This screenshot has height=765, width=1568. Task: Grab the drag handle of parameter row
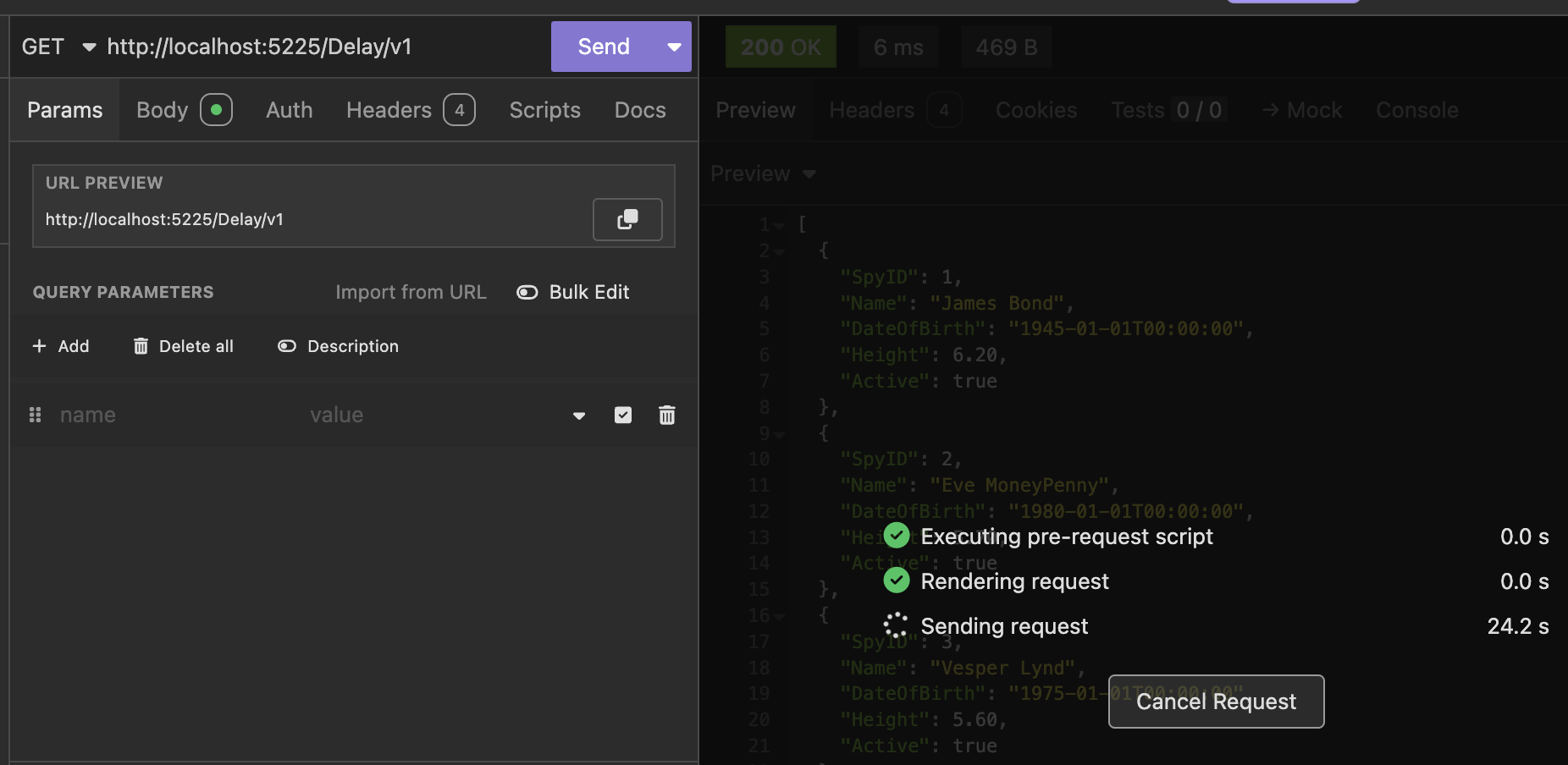[x=35, y=415]
